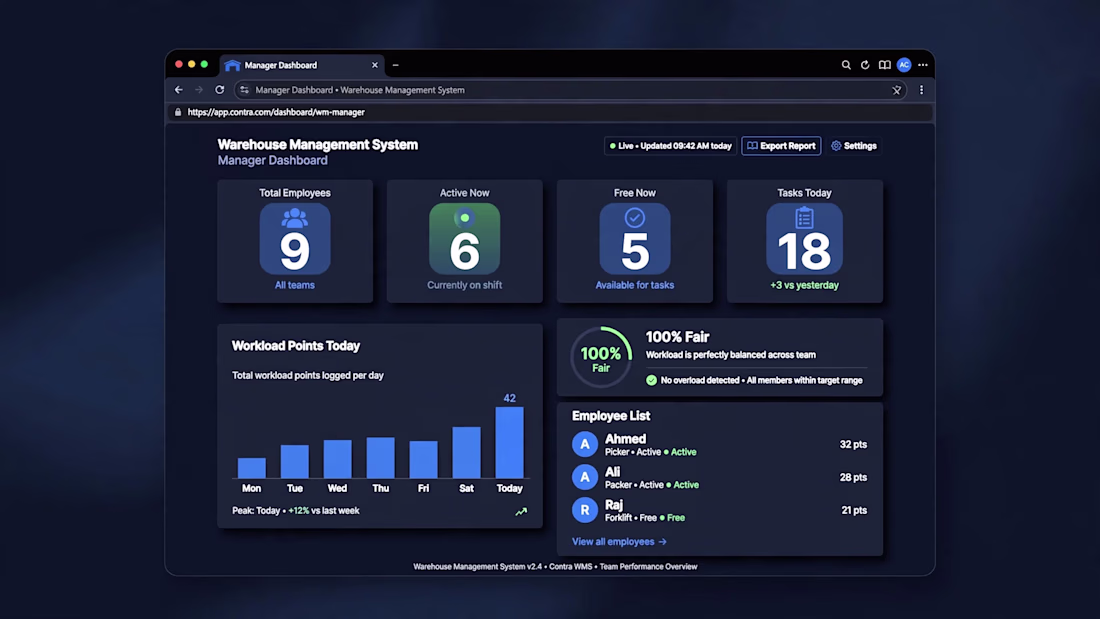Focus the address bar showing Manager Dashboard title

coord(570,90)
